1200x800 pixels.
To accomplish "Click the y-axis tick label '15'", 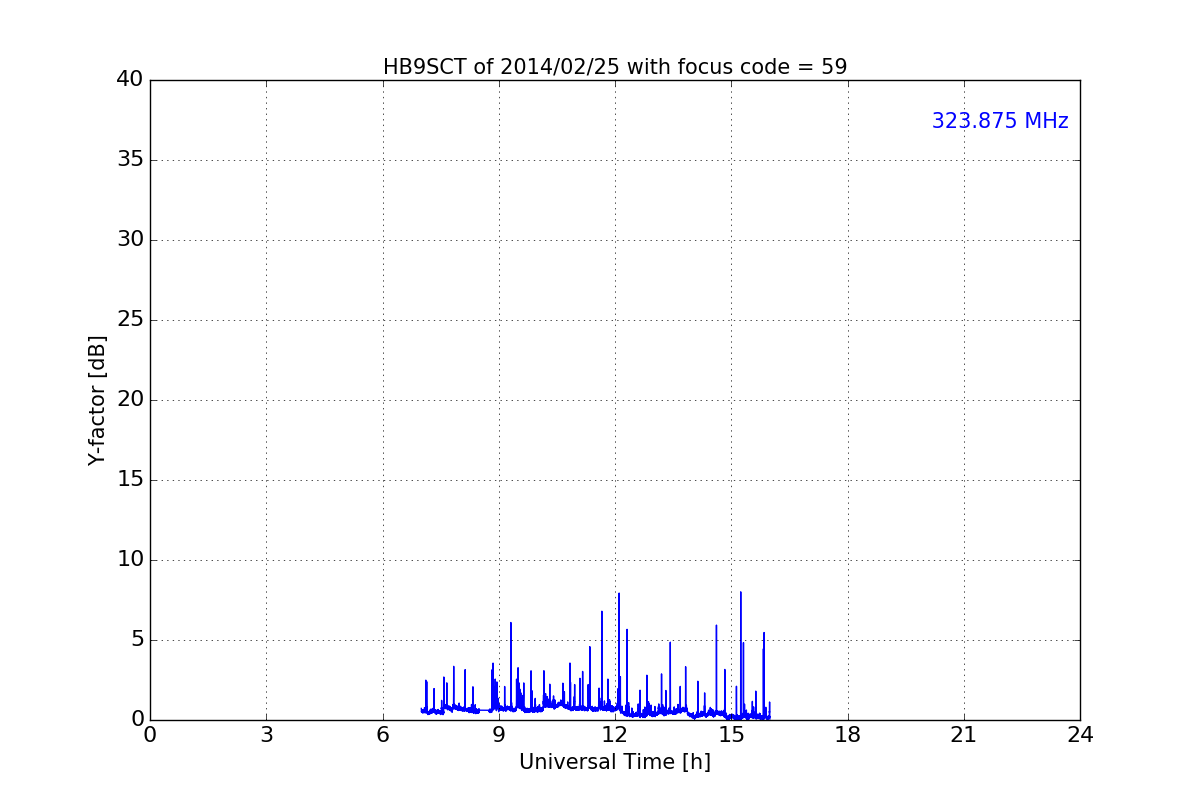I will [130, 480].
